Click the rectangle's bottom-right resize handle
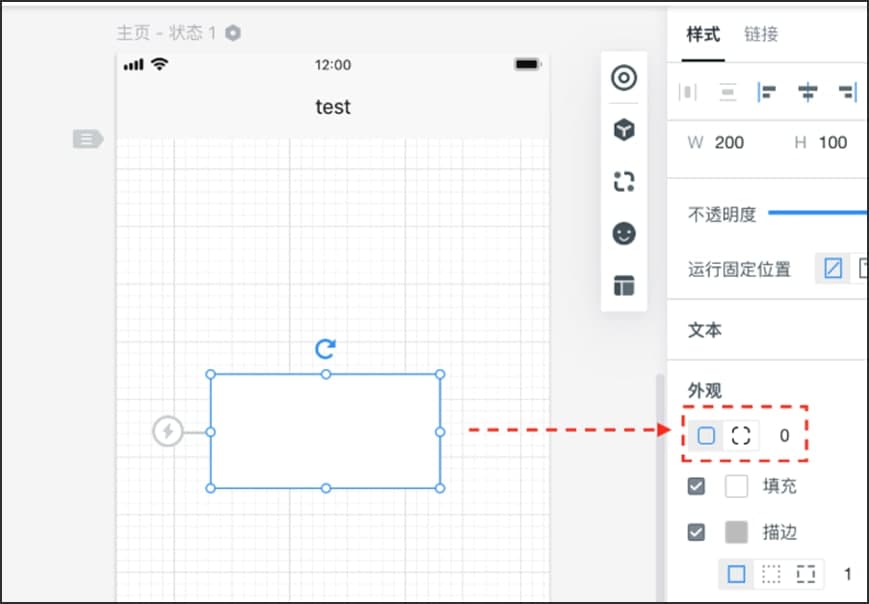The height and width of the screenshot is (604, 869). tap(440, 488)
